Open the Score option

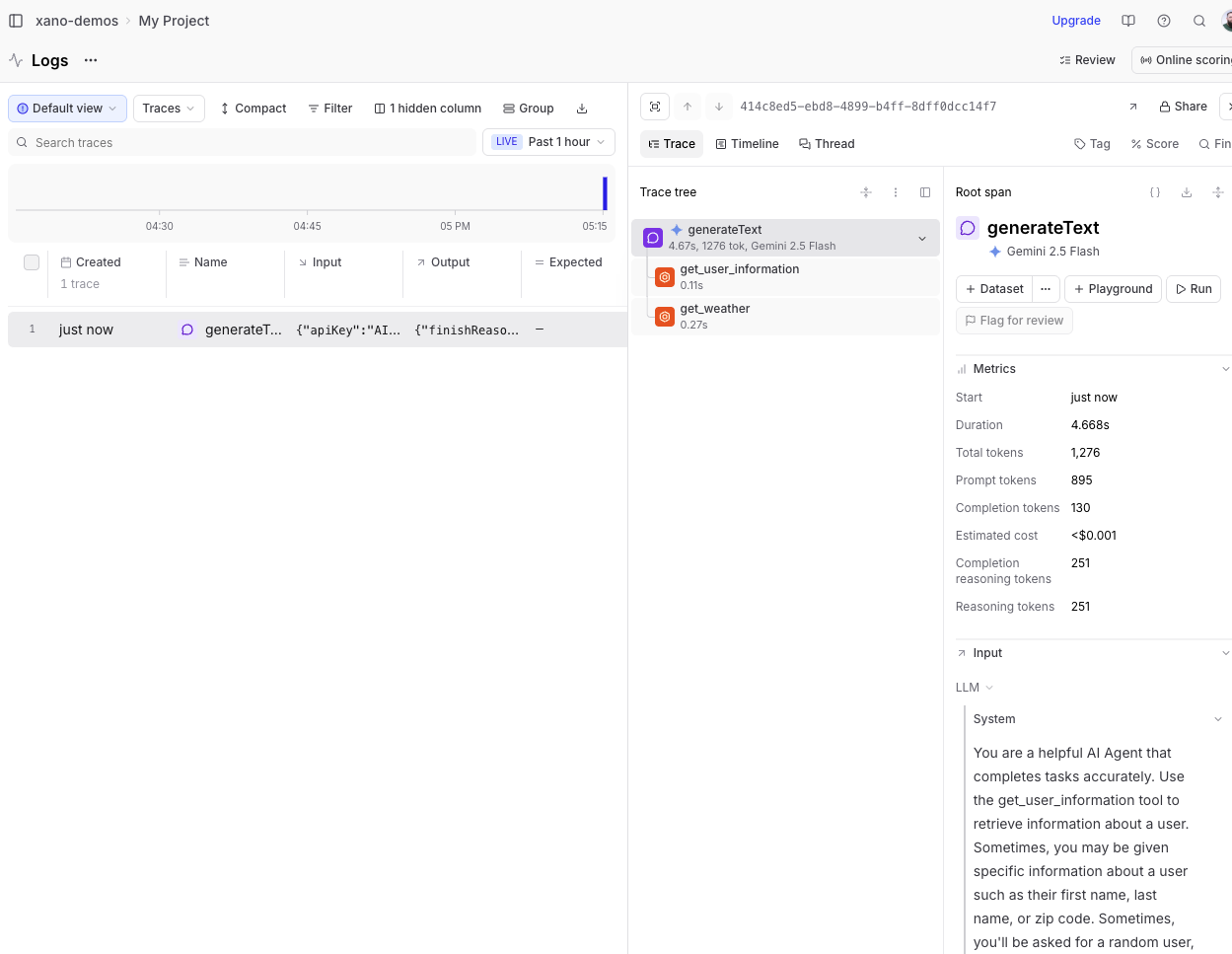tap(1155, 144)
